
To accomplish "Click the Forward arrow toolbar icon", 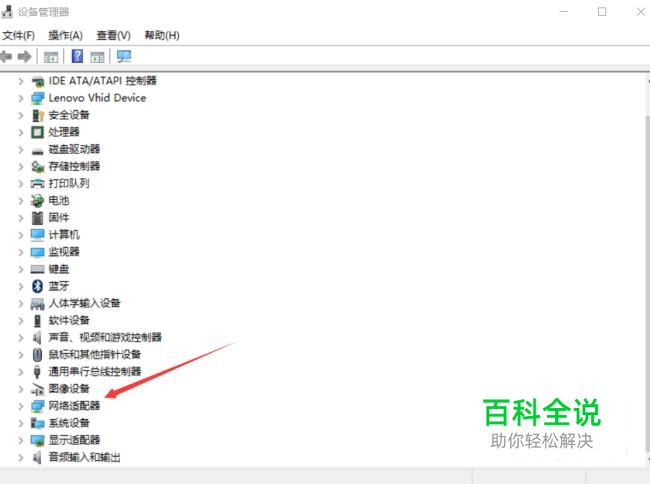I will (x=24, y=56).
